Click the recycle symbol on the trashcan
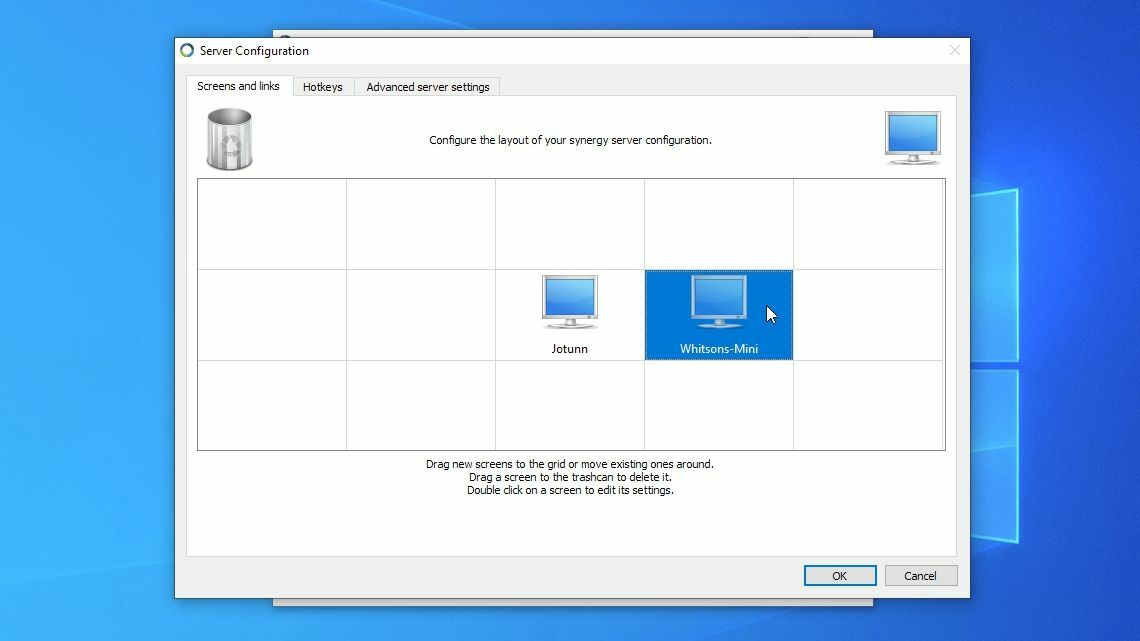 (231, 145)
